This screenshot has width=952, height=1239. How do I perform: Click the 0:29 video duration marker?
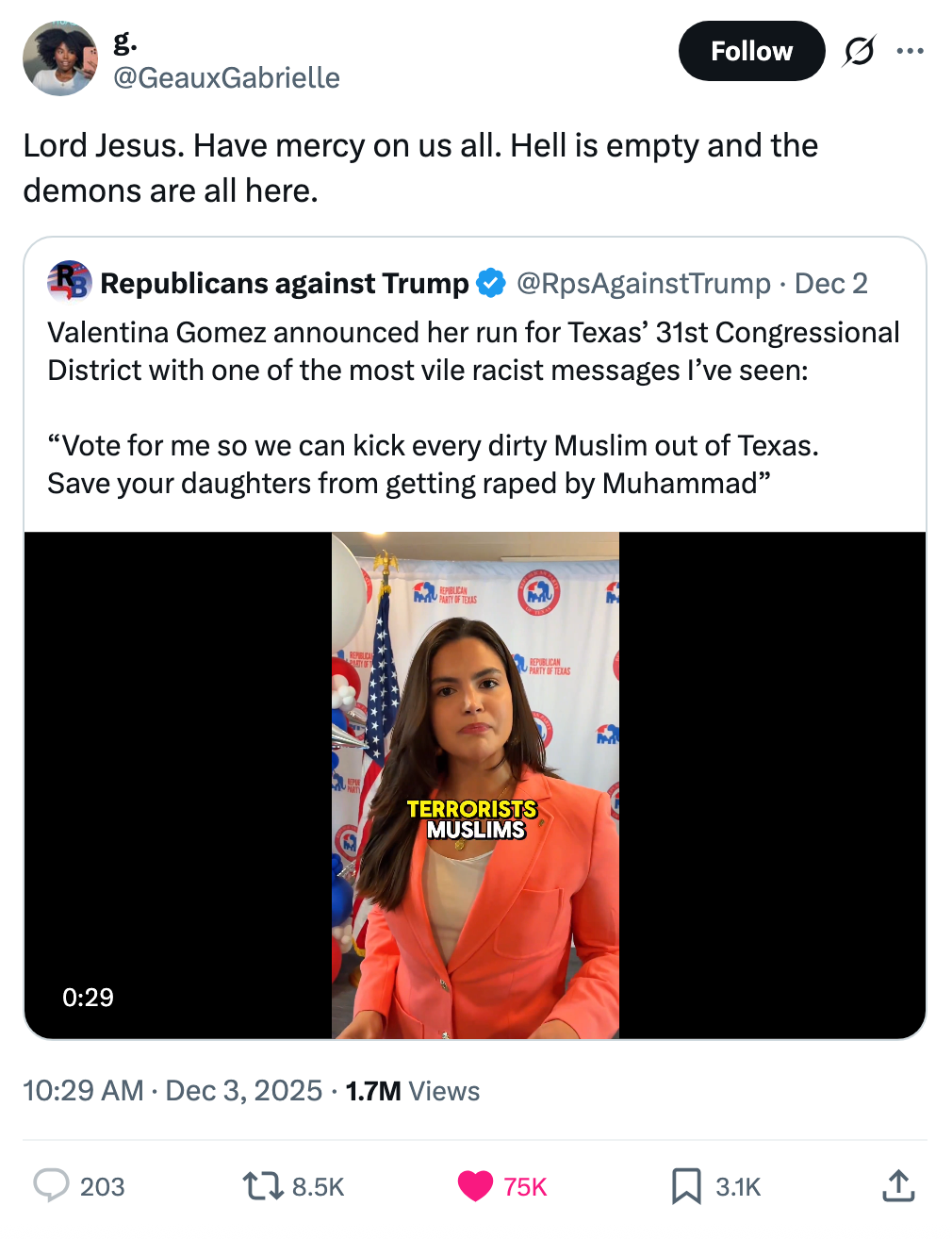[x=88, y=997]
